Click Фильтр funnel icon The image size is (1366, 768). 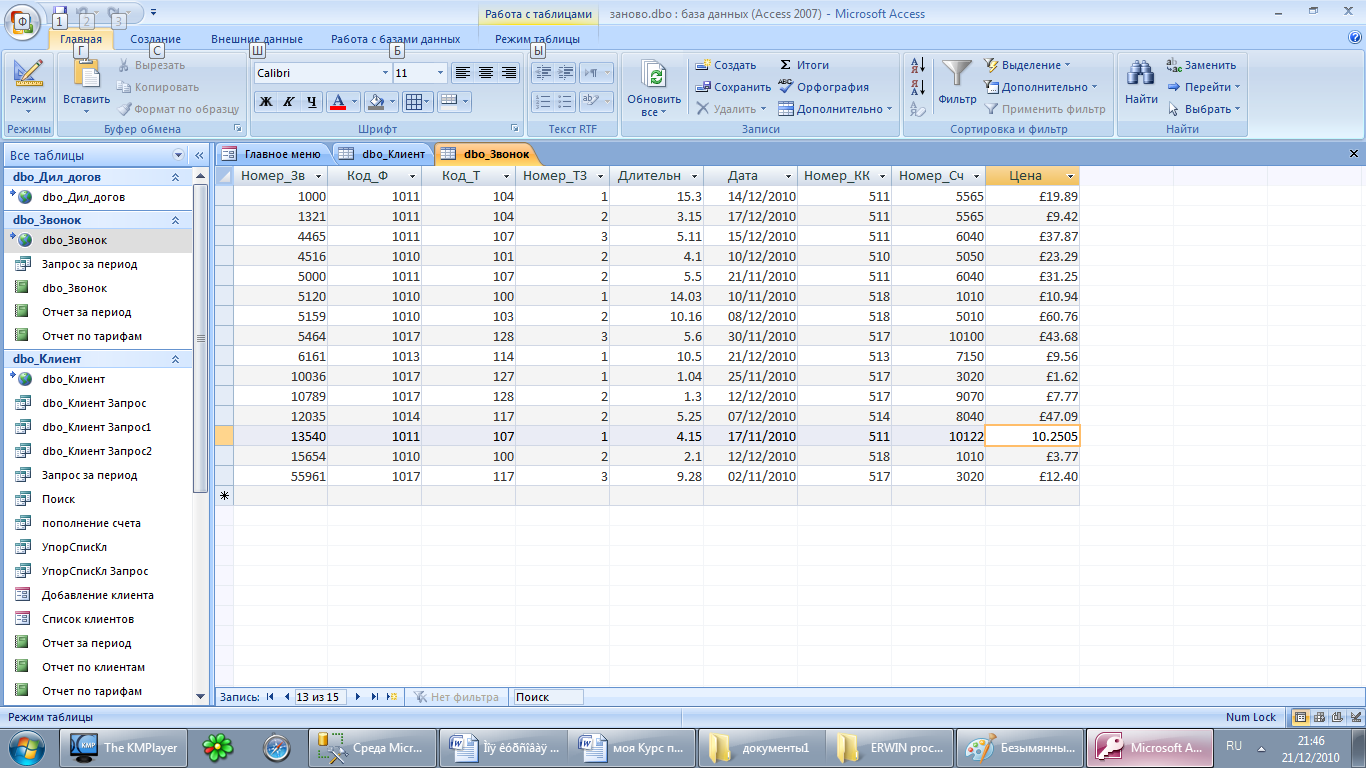pyautogui.click(x=958, y=74)
